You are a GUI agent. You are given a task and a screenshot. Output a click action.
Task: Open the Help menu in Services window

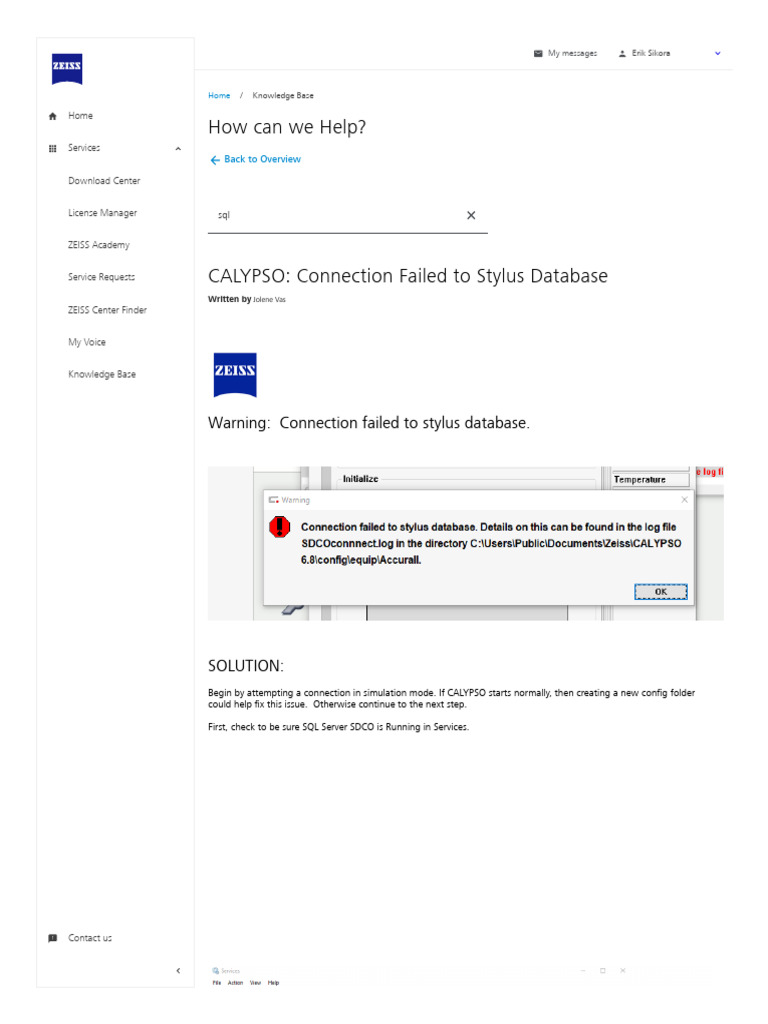(x=274, y=984)
